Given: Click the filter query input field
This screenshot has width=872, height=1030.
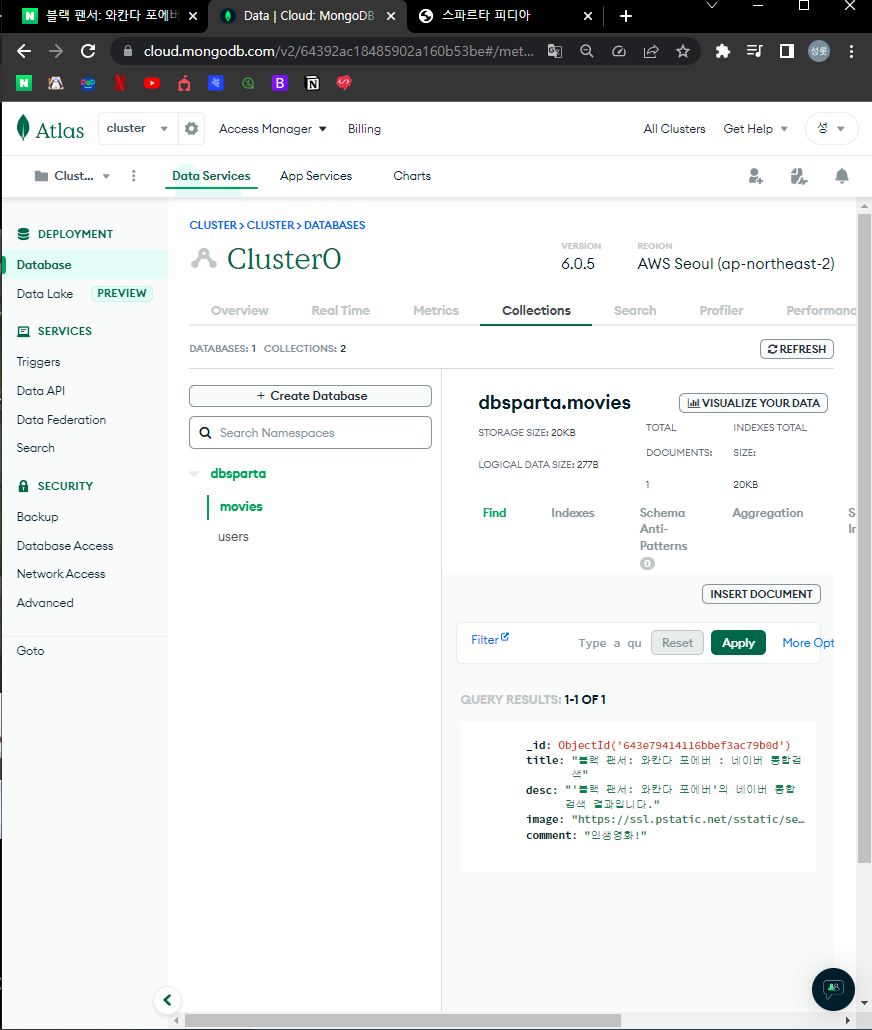Looking at the screenshot, I should (609, 643).
